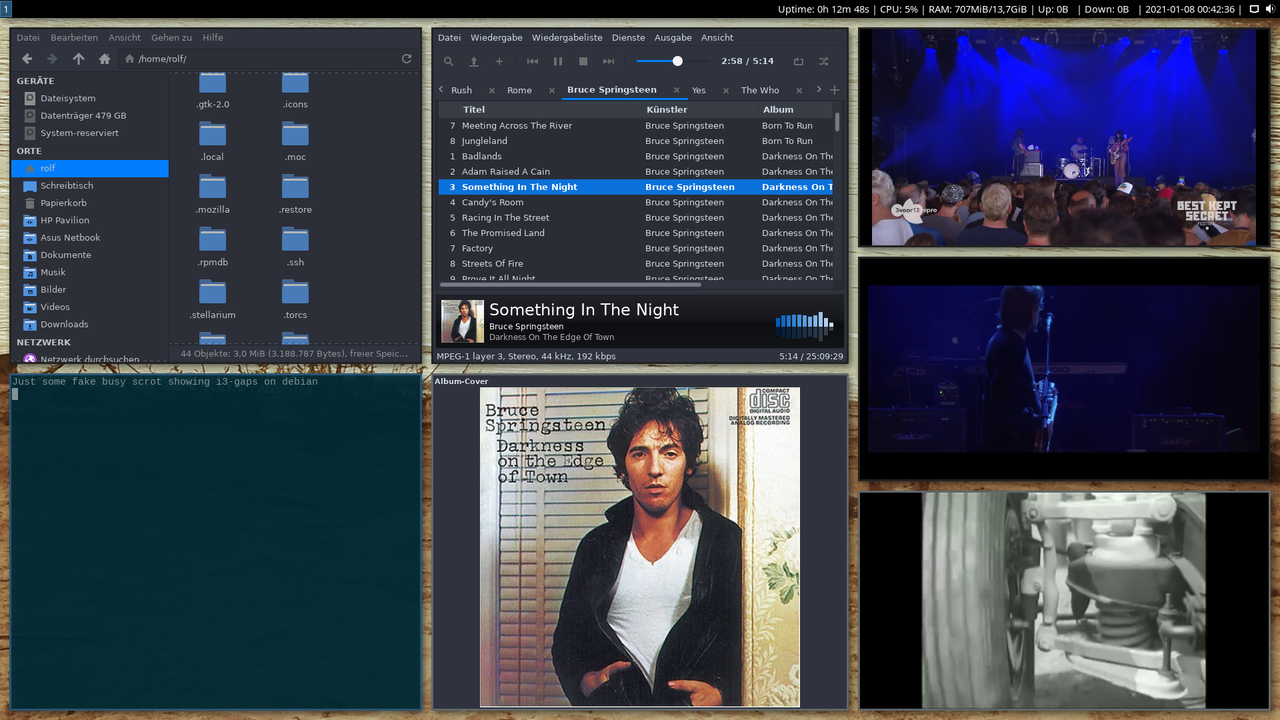Click workspace 1 indicator in top bar
Viewport: 1280px width, 720px height.
(x=5, y=9)
